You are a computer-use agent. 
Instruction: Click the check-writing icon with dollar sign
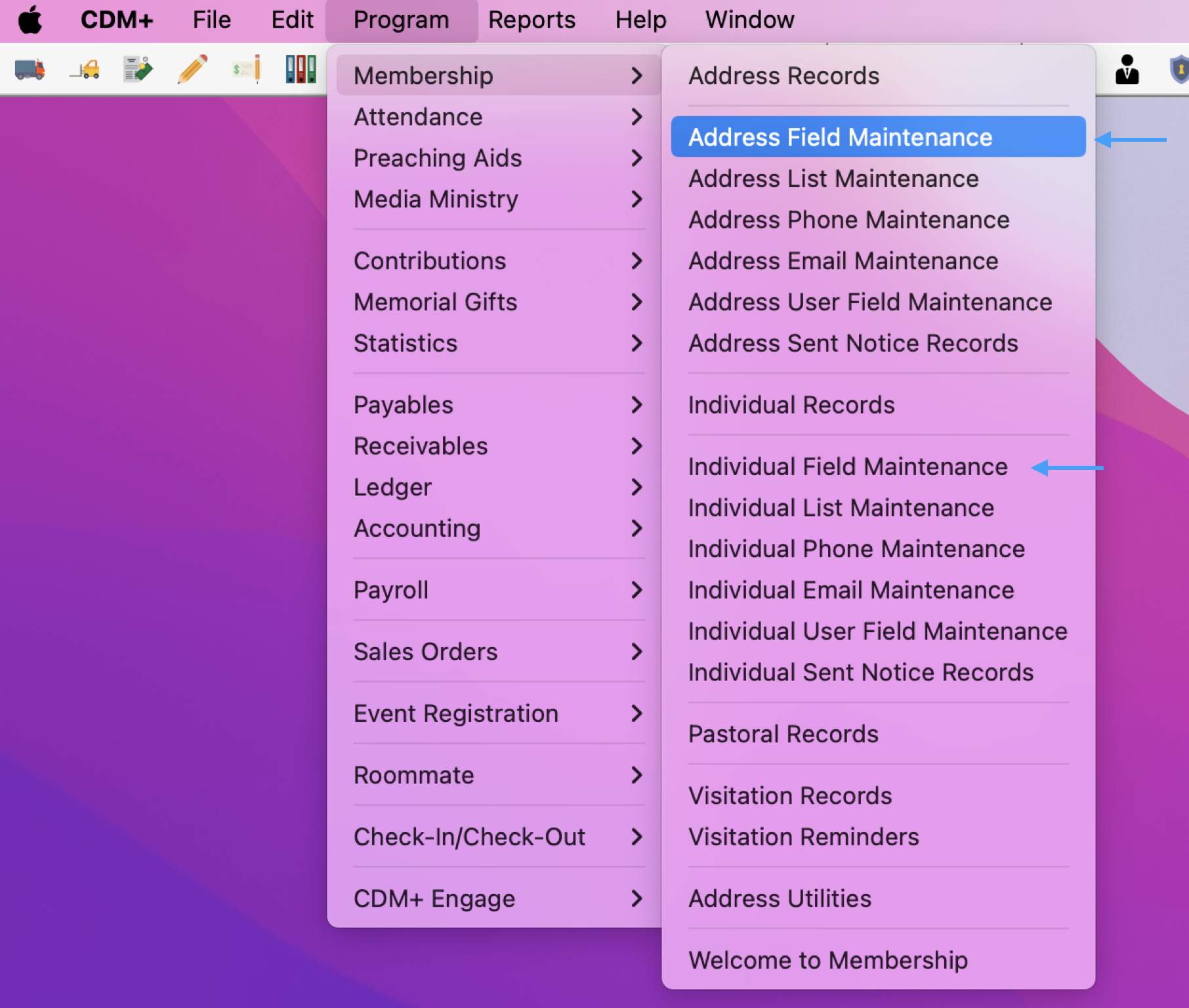click(x=247, y=69)
